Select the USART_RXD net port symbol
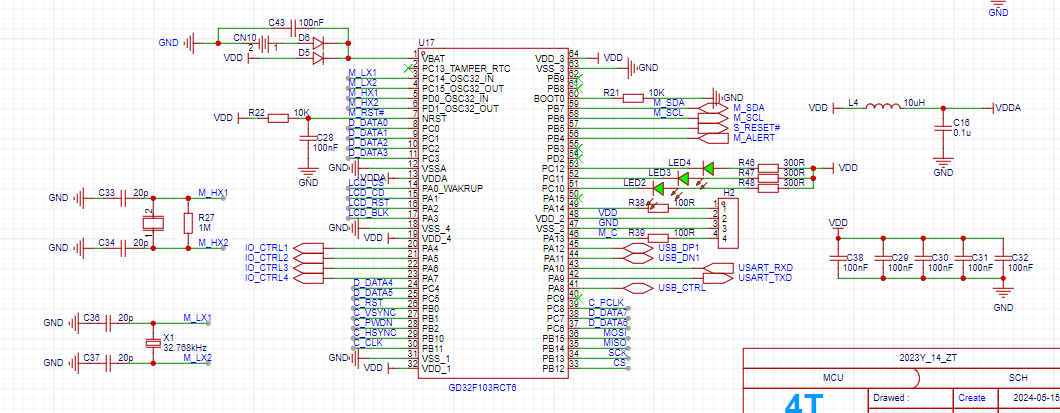This screenshot has height=413, width=1060. click(x=717, y=268)
